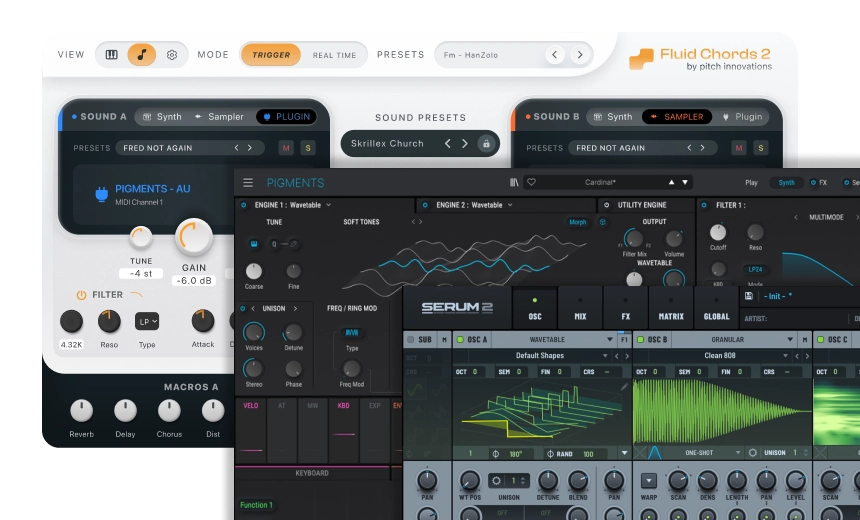860x520 pixels.
Task: Go to previous sound preset before Skrillex Church
Action: coord(448,144)
